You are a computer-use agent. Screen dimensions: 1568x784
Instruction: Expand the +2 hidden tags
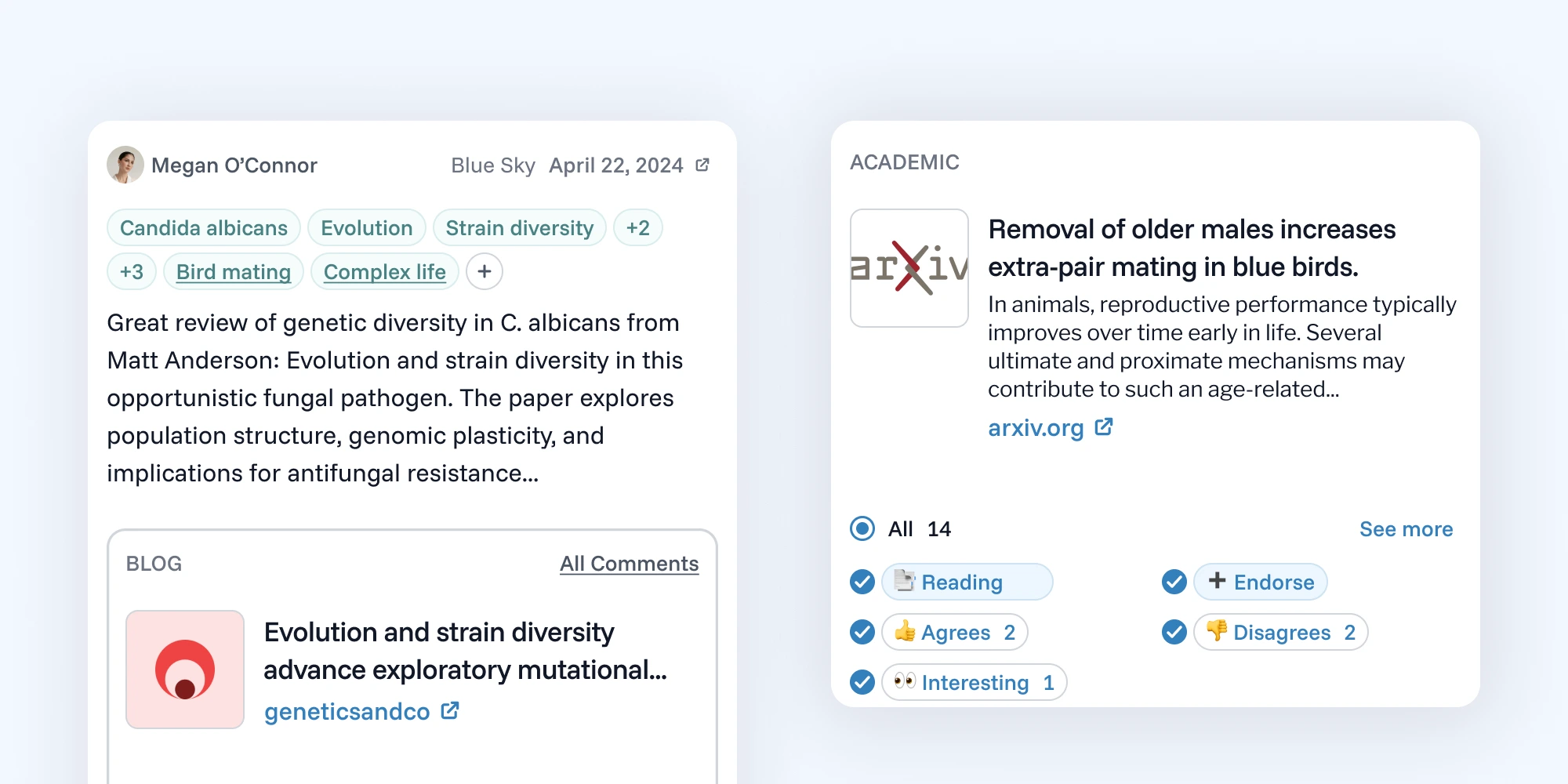click(x=637, y=227)
